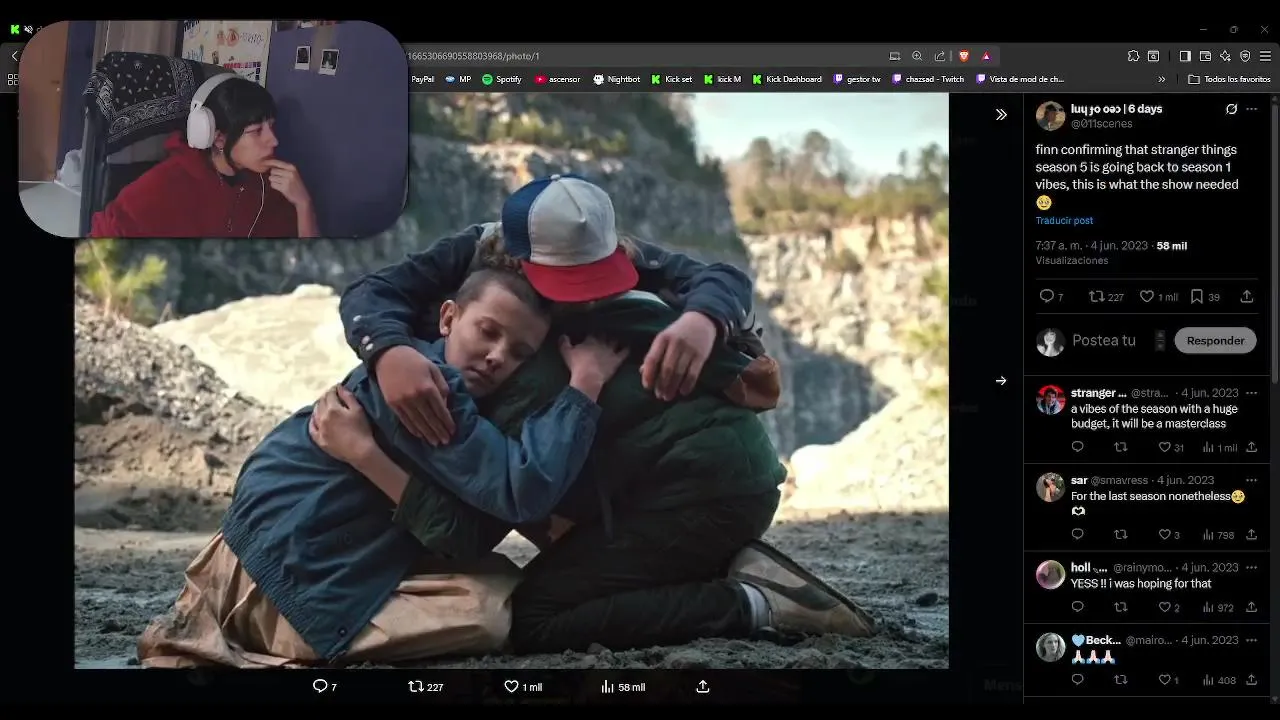Like holl's reply with 2 likes
This screenshot has height=720, width=1280.
click(x=1168, y=607)
